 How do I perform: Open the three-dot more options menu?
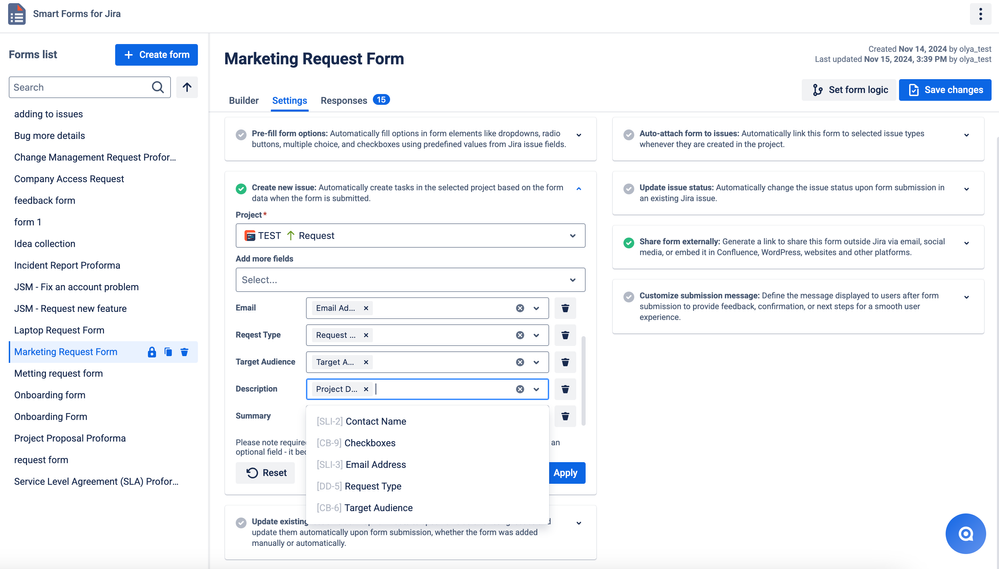pyautogui.click(x=980, y=13)
